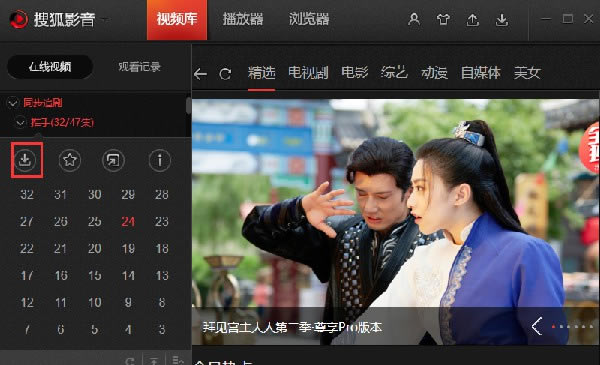The image size is (600, 365).
Task: Open the skin shirt icon
Action: (443, 19)
